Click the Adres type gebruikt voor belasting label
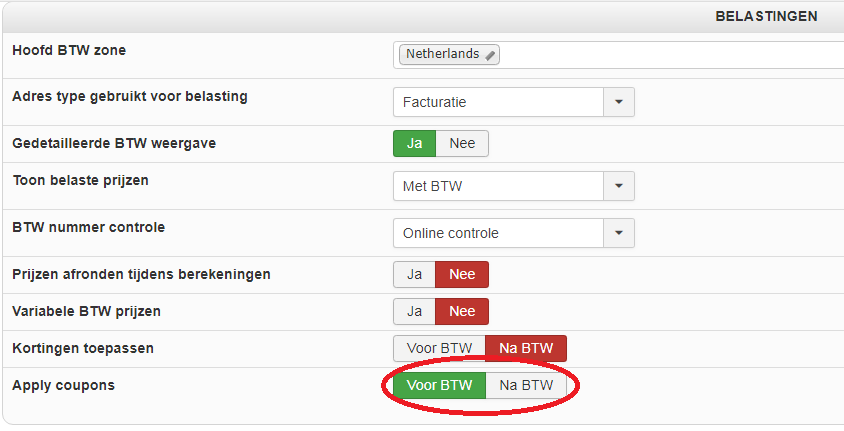The image size is (844, 431). 130,97
